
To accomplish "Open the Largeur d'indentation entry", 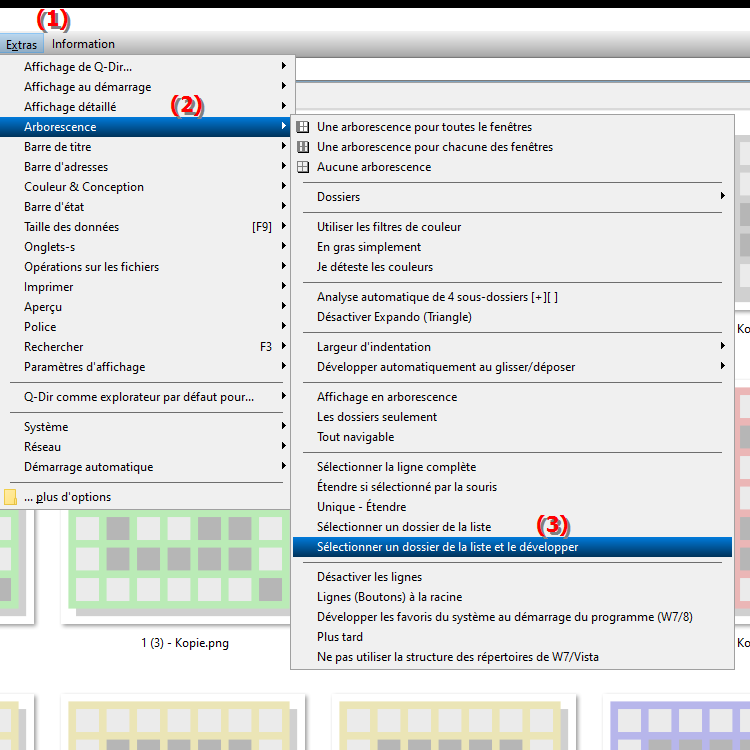I will click(x=512, y=347).
